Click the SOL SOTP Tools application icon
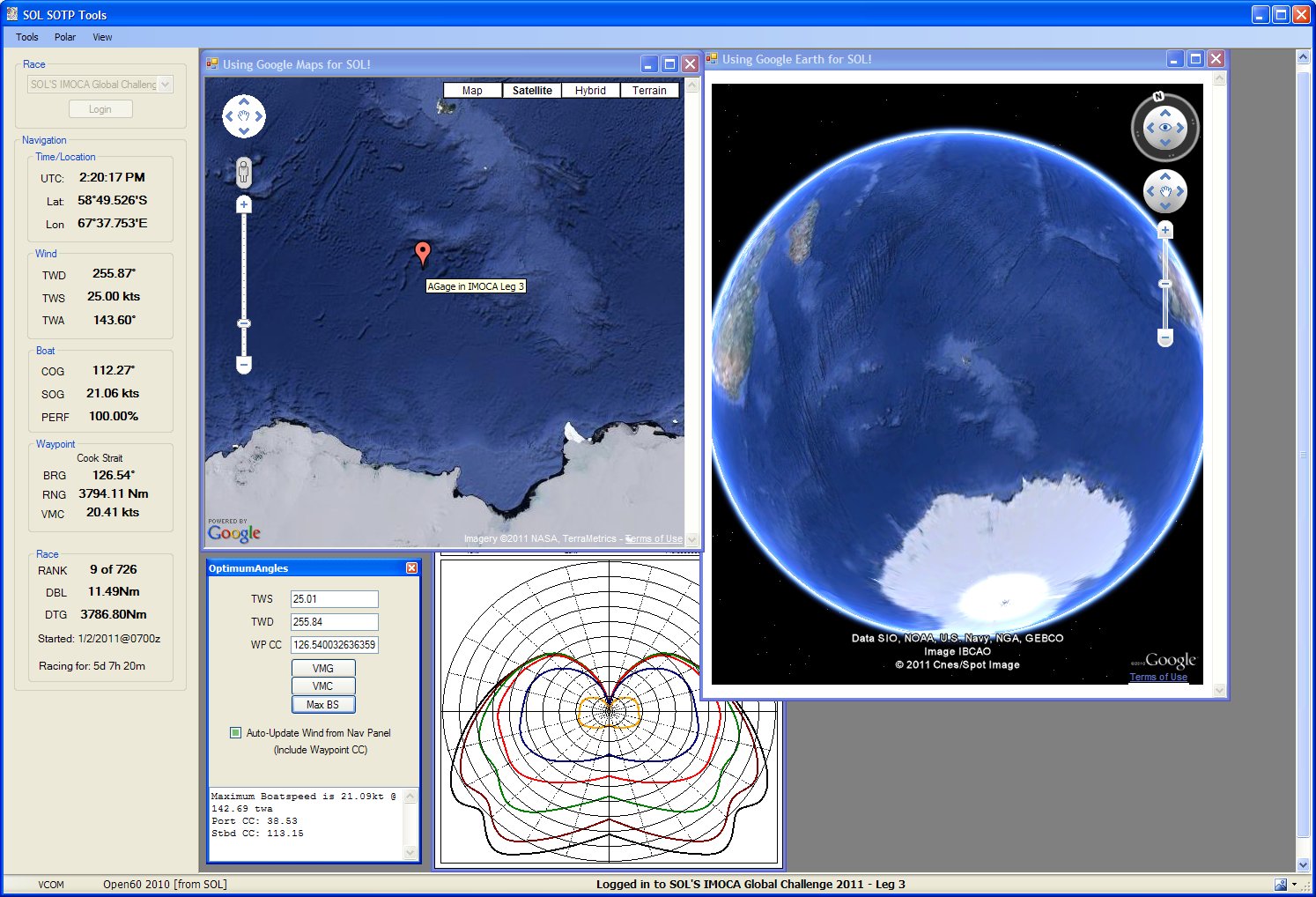Viewport: 1316px width, 897px height. point(11,14)
